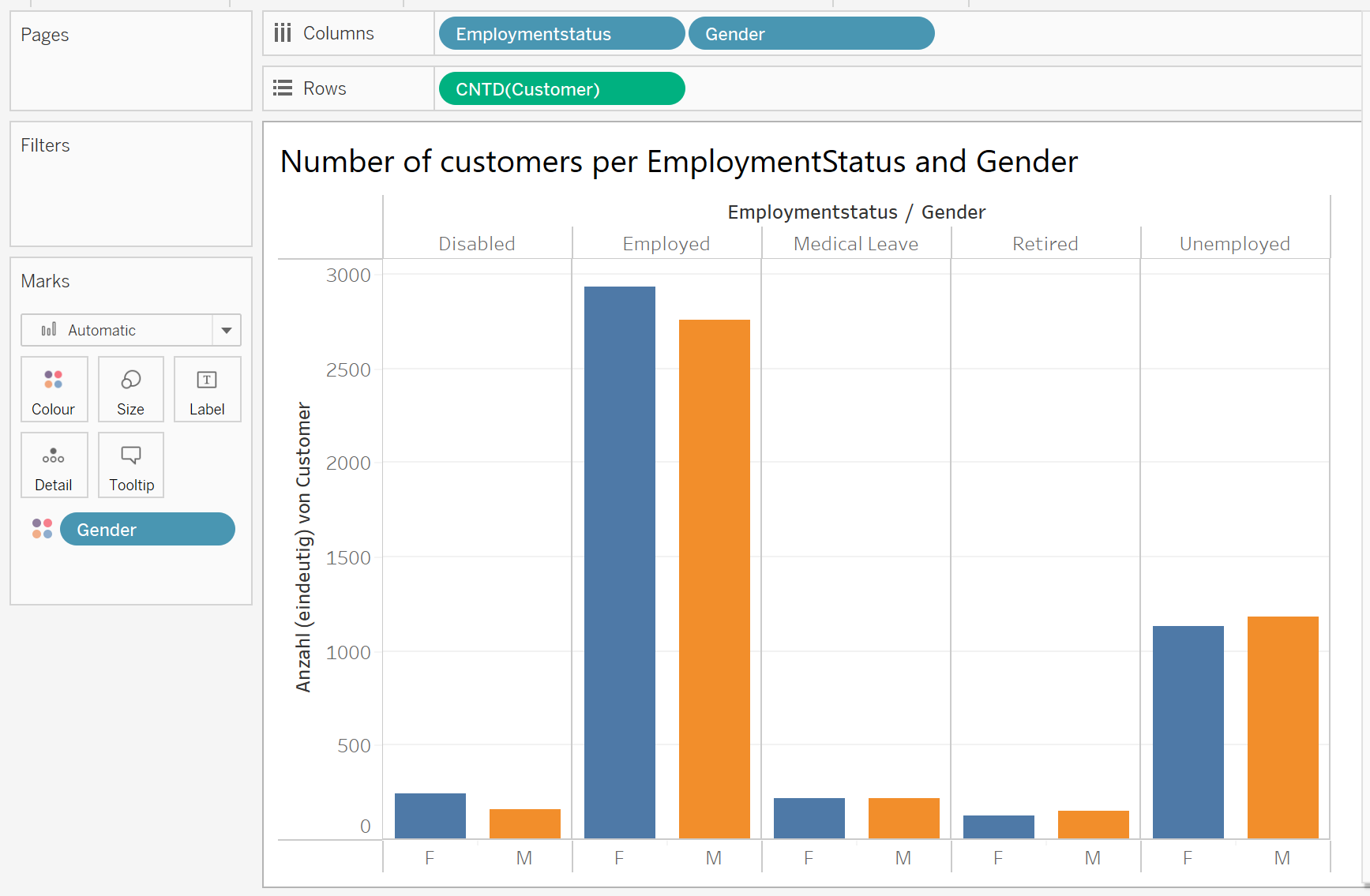Screen dimensions: 1370x896
Task: Select the blue Employed F bar
Action: tap(619, 553)
